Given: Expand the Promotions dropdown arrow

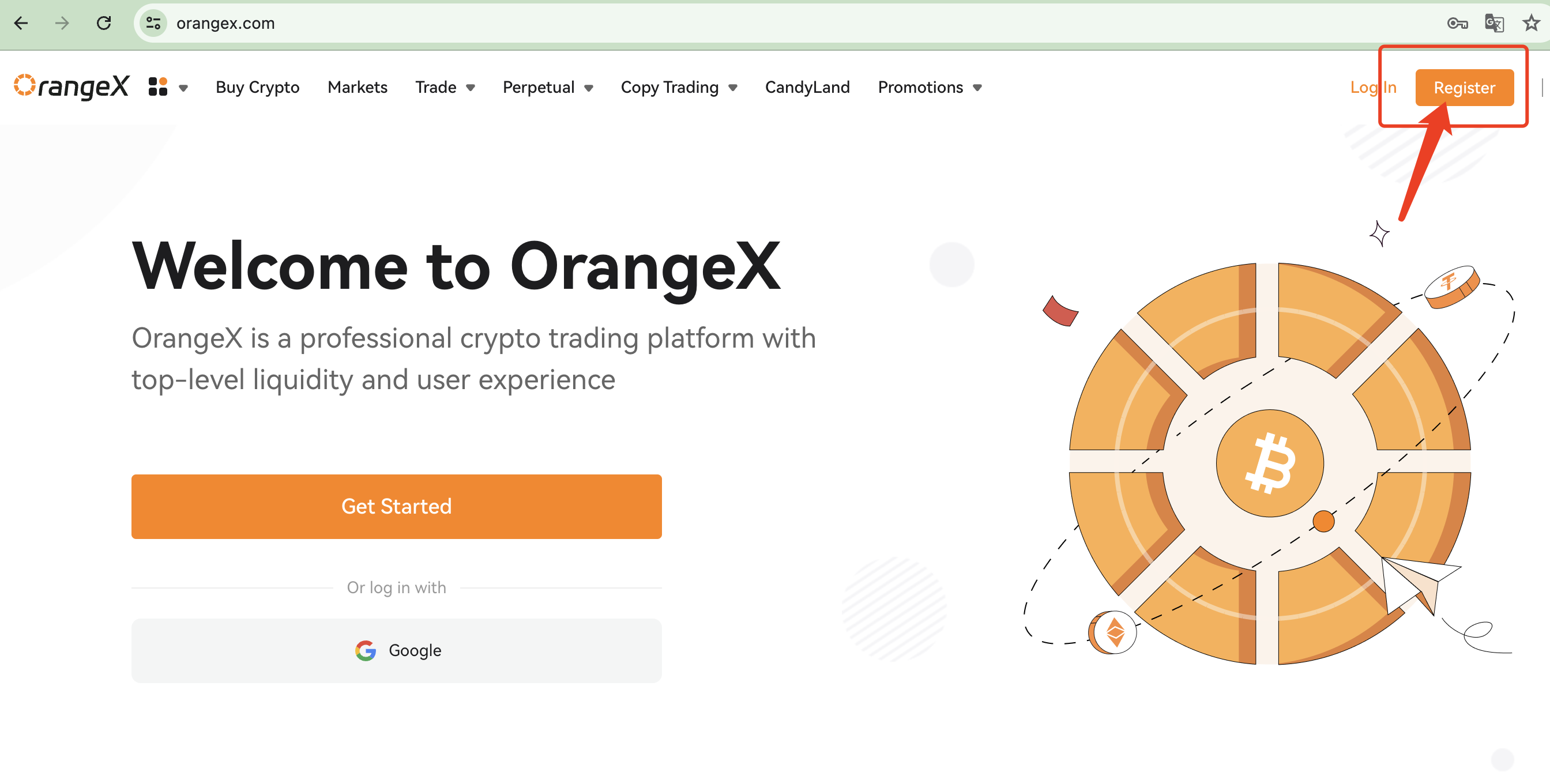Looking at the screenshot, I should coord(977,88).
